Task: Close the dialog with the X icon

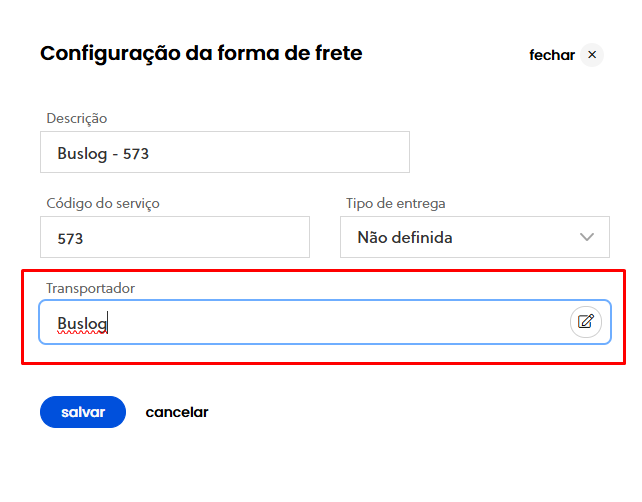Action: (x=592, y=54)
